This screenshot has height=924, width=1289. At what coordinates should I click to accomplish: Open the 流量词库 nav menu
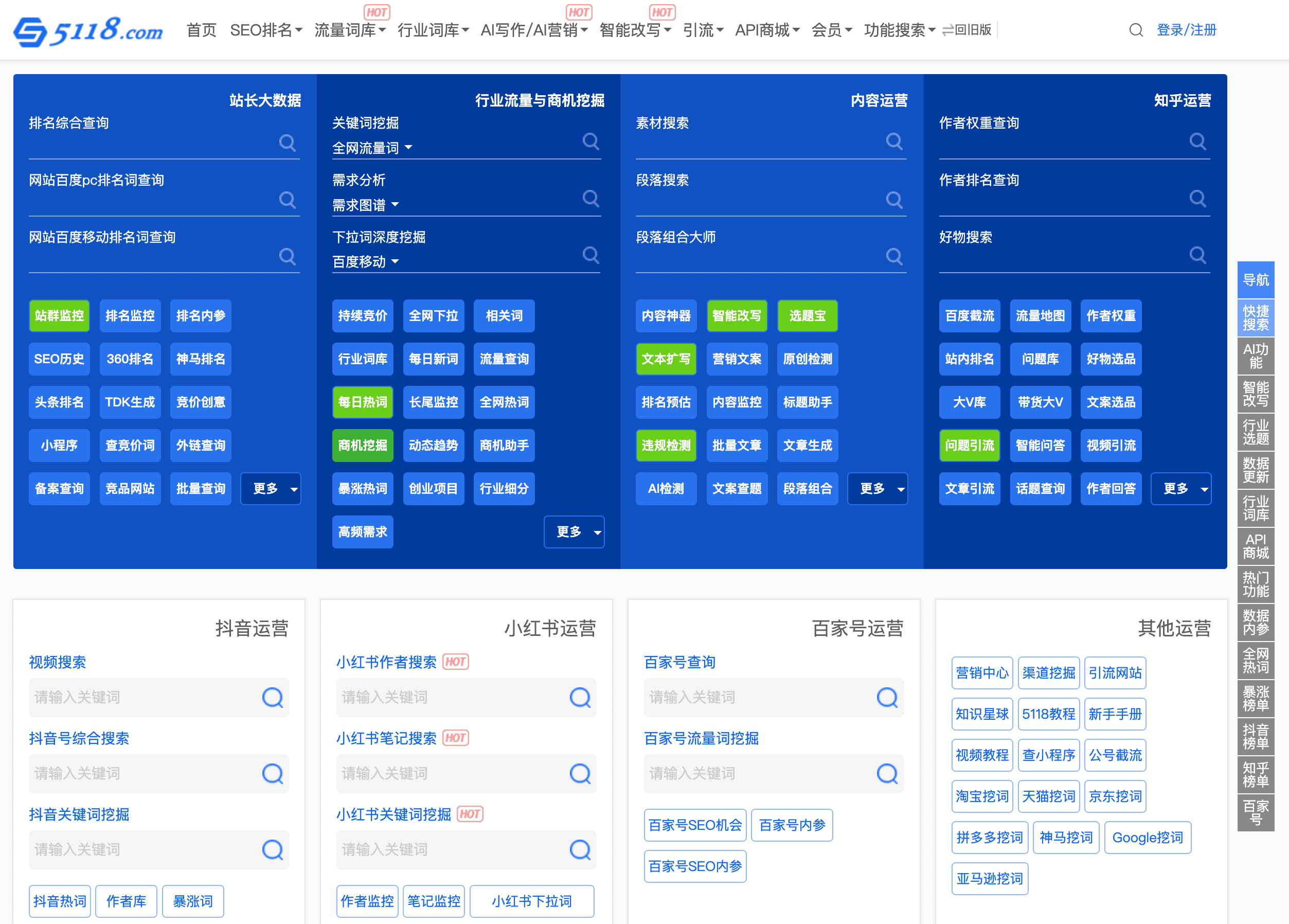pos(350,30)
